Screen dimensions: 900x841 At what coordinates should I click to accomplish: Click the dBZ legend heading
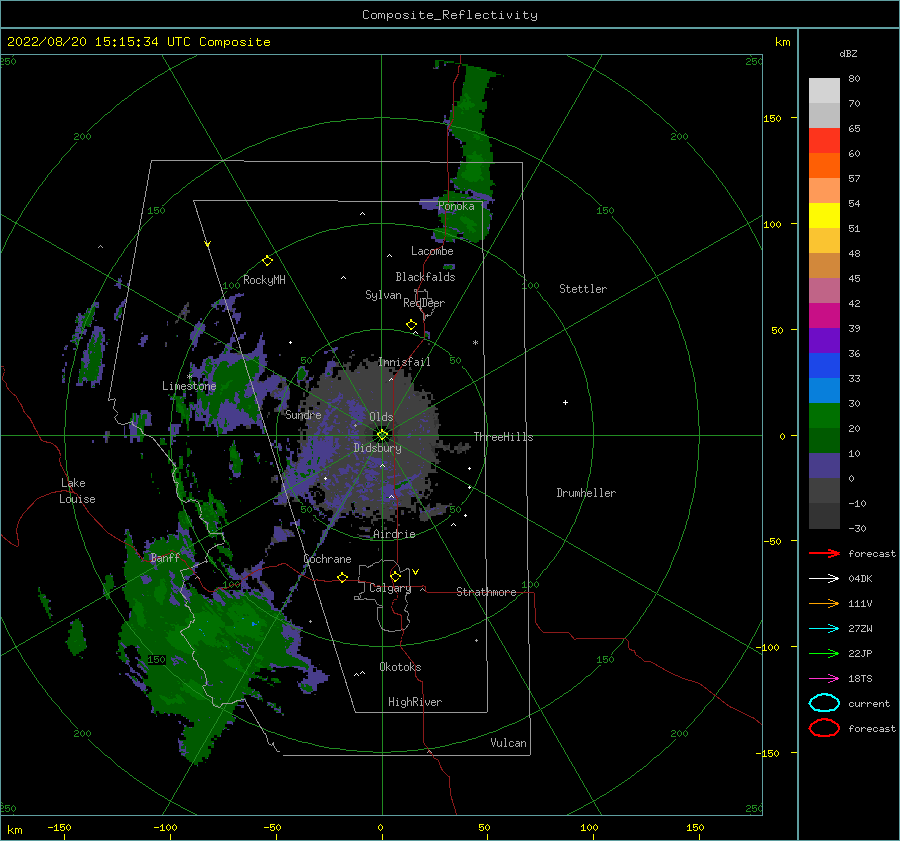848,54
